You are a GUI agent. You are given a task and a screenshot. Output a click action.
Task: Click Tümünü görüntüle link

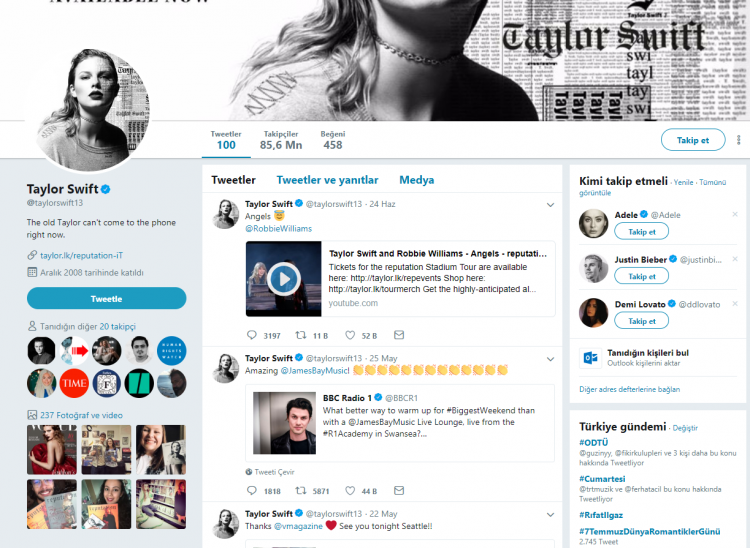pos(652,187)
